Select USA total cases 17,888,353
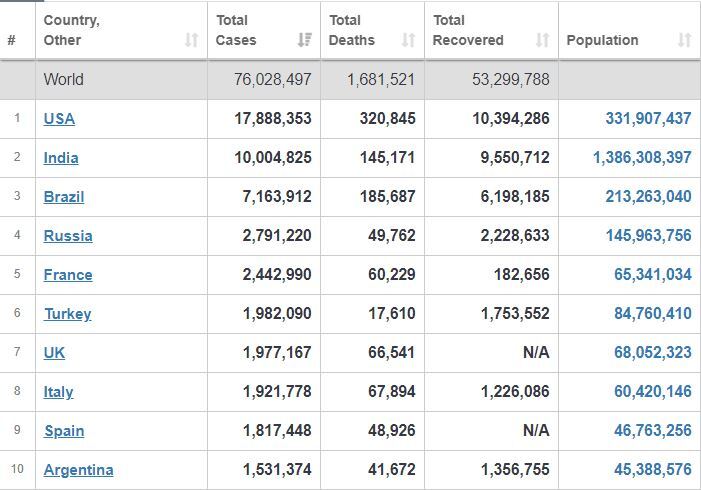Screen dimensions: 701x490 pos(273,118)
